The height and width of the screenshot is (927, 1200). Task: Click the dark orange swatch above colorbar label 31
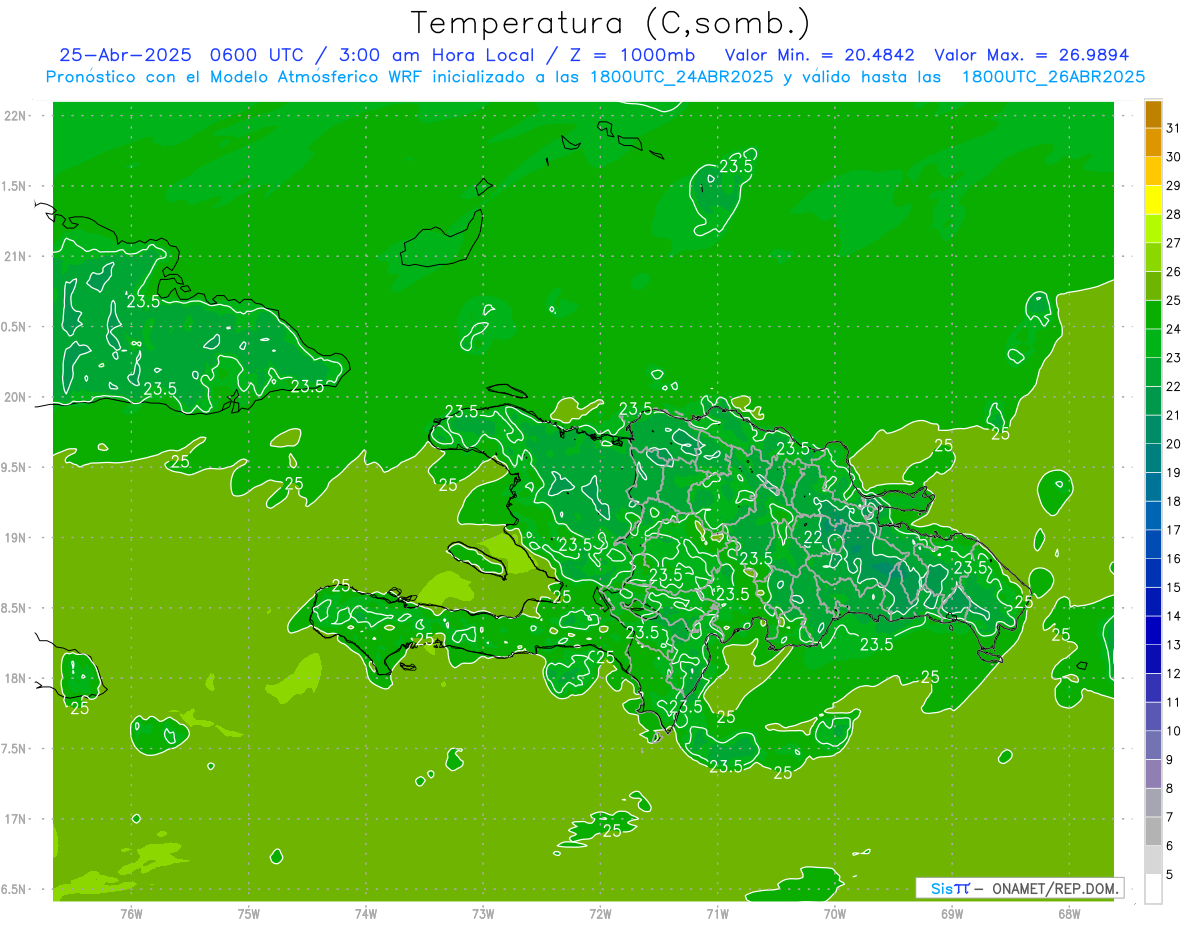coord(1153,115)
